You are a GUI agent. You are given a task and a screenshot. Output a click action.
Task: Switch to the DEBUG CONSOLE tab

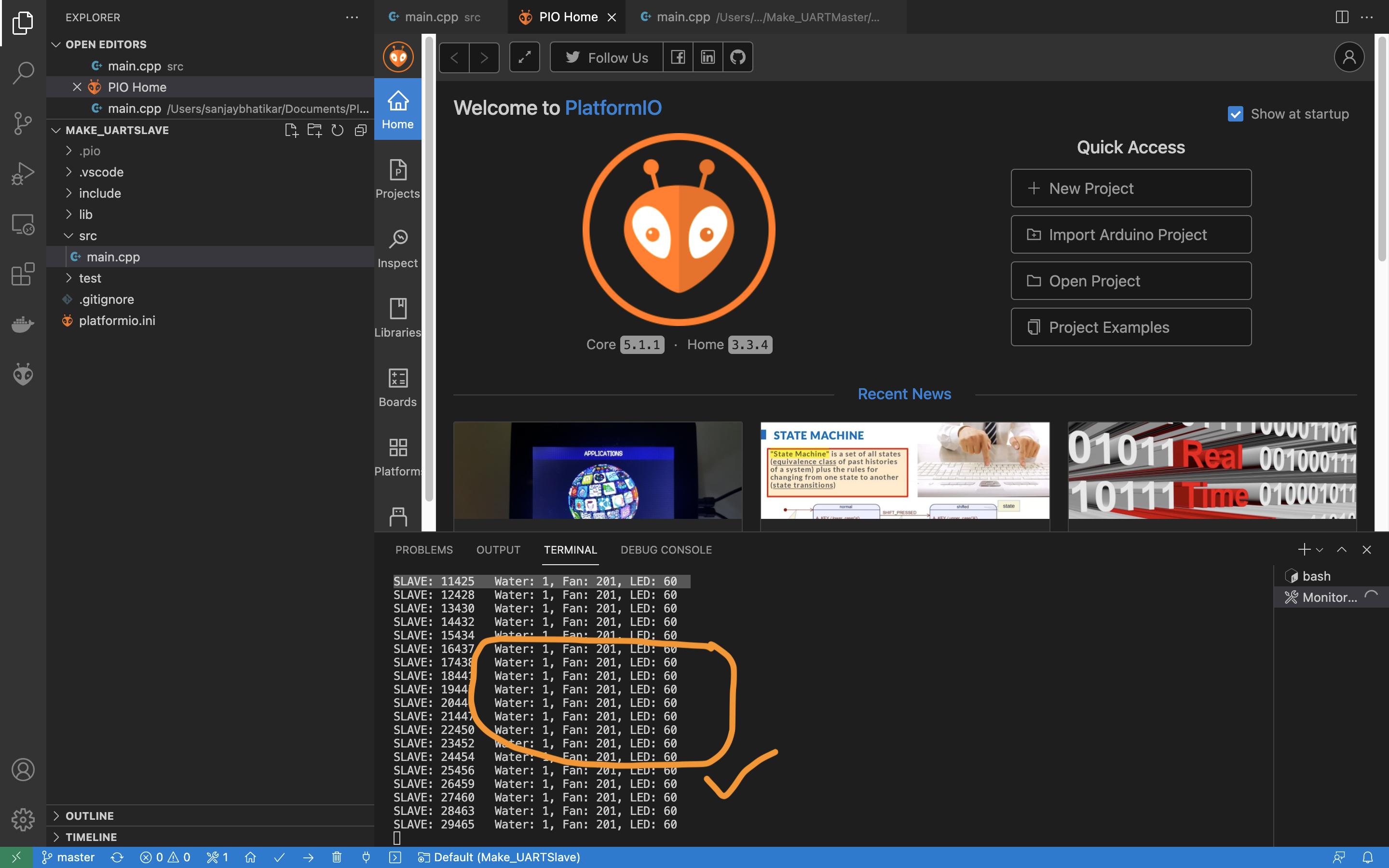point(666,549)
